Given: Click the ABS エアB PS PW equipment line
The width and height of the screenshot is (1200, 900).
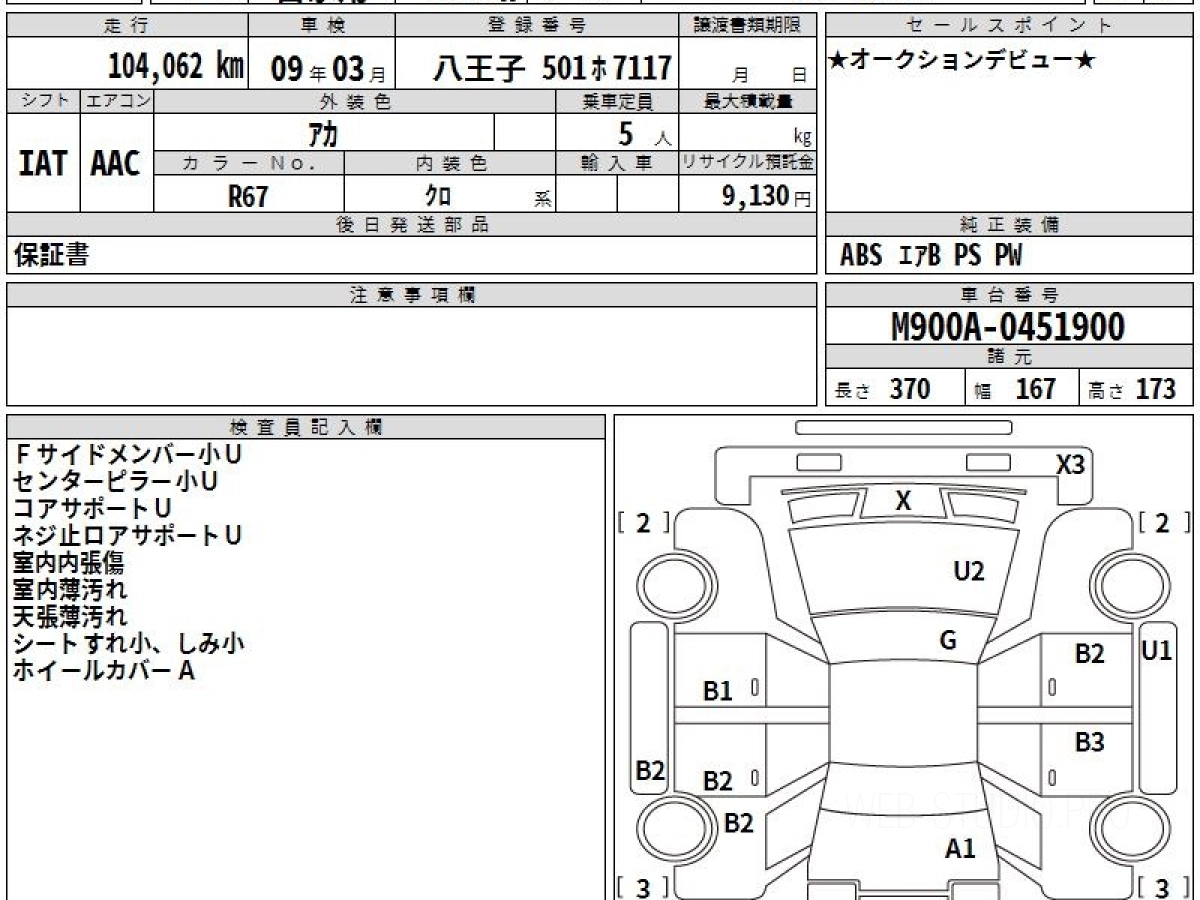Looking at the screenshot, I should point(930,256).
